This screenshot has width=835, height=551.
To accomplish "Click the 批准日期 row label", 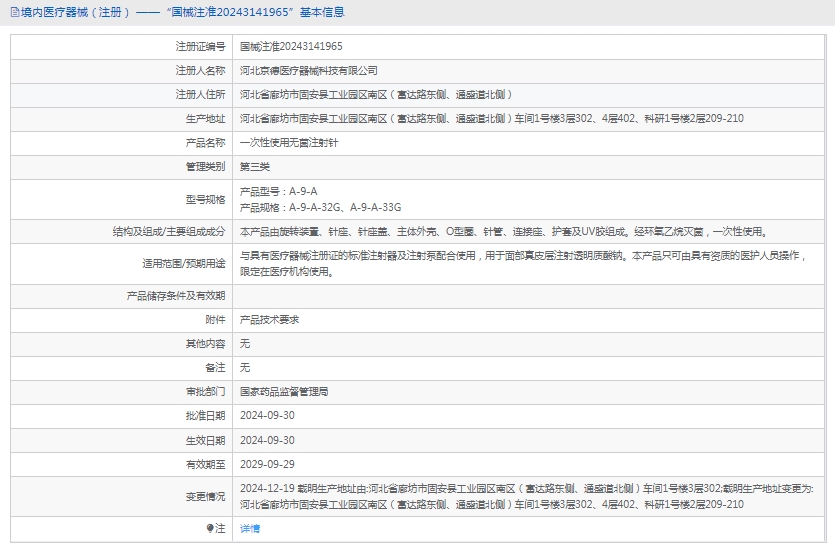I will (x=205, y=416).
